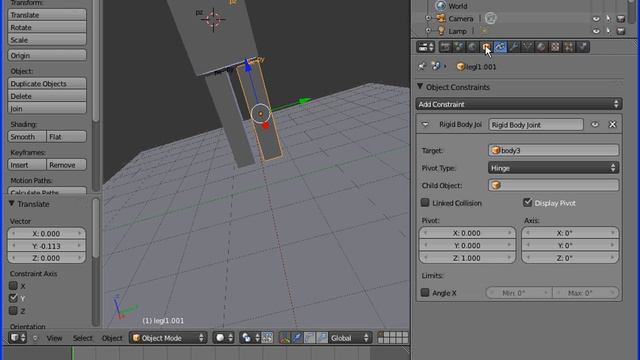The image size is (640, 360).
Task: Click the viewport layer buttons grid
Action: [x=393, y=338]
